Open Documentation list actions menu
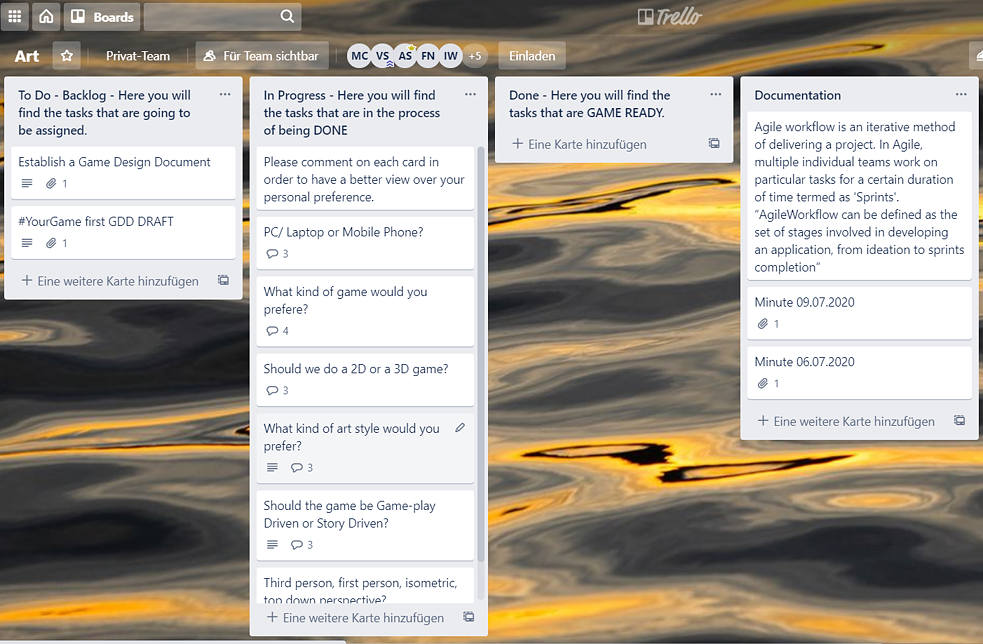 (961, 95)
